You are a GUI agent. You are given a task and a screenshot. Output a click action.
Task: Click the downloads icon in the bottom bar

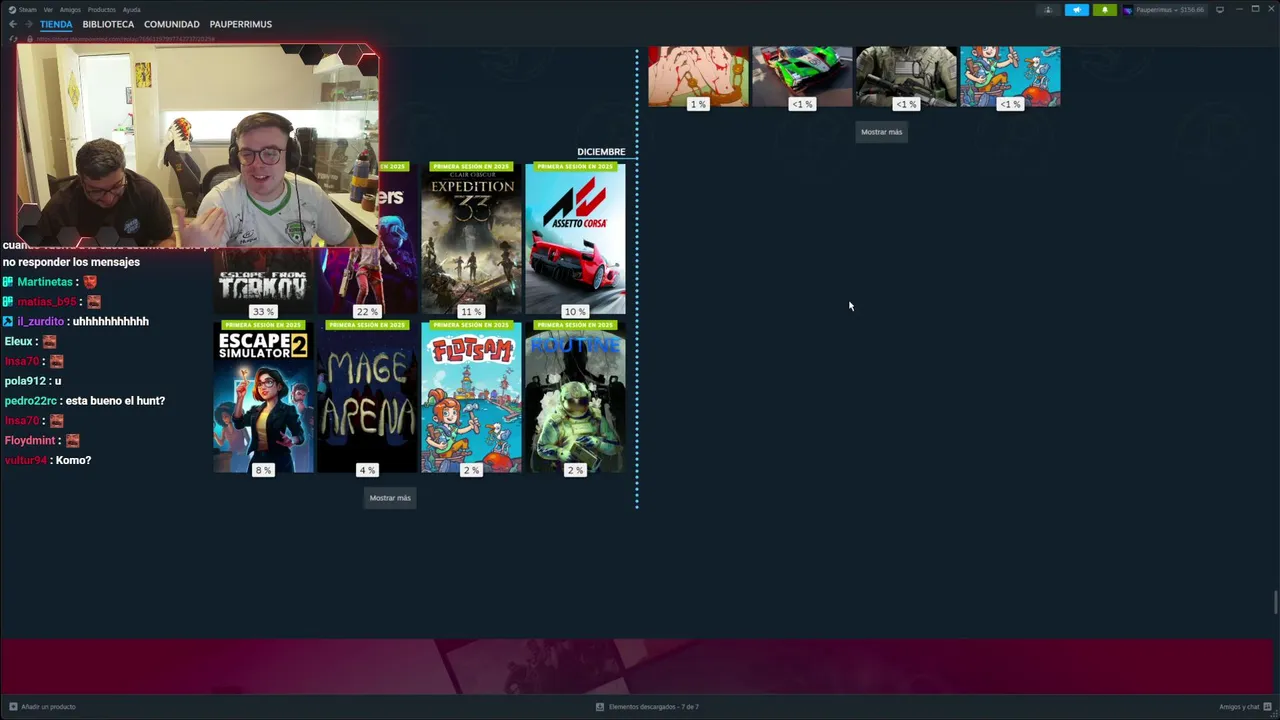click(x=600, y=707)
